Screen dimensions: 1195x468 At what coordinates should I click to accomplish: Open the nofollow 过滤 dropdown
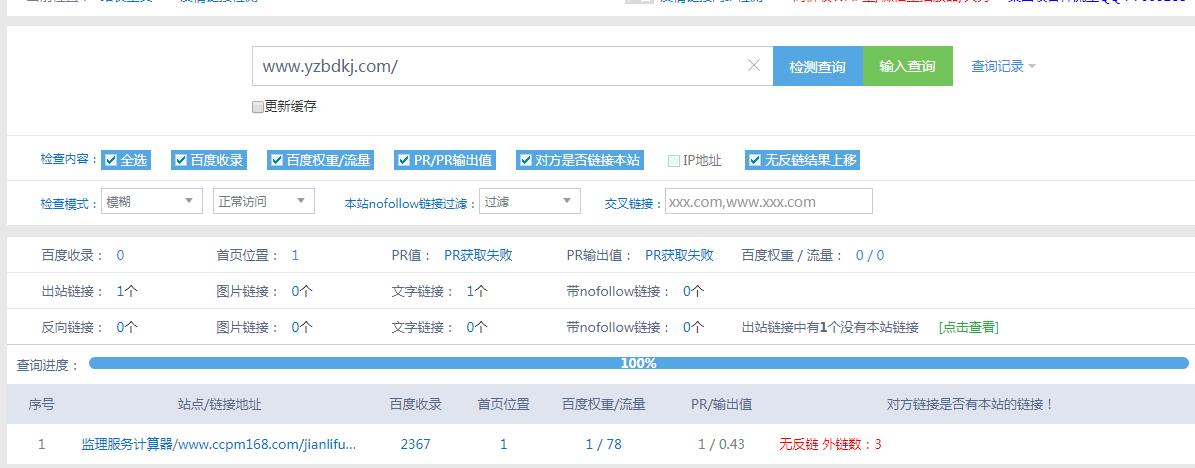click(529, 202)
